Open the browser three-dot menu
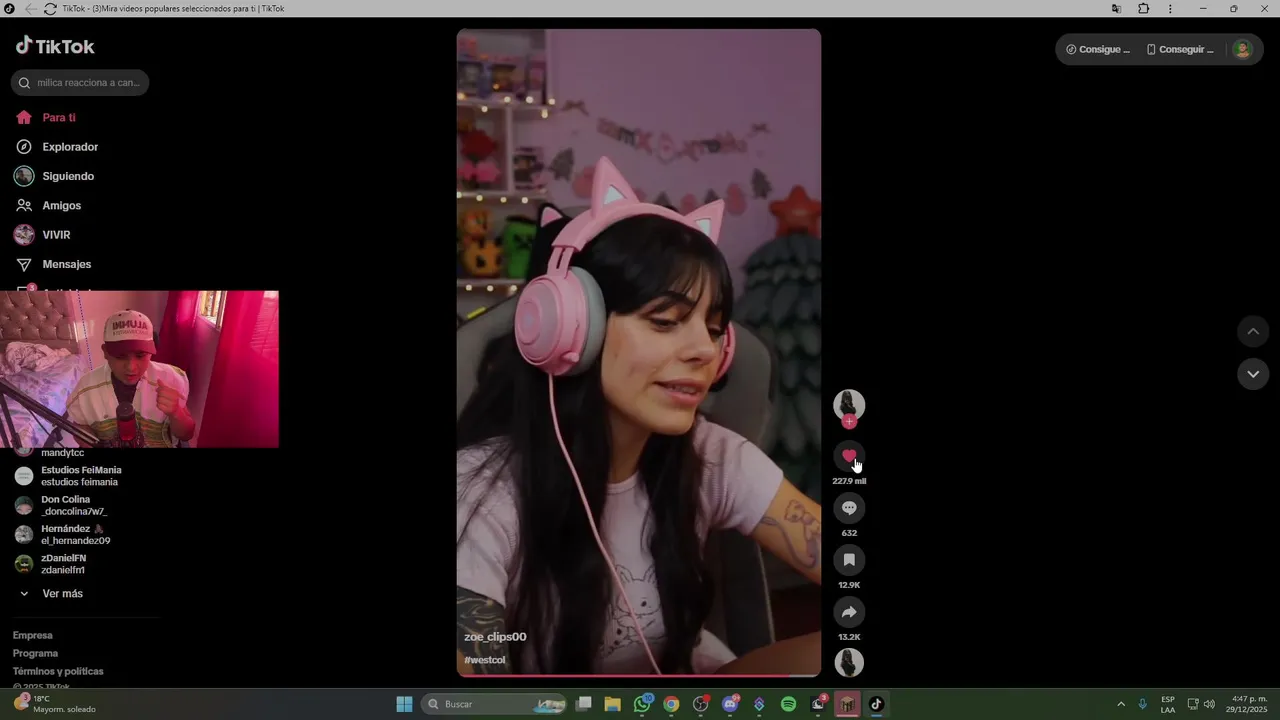 click(1170, 8)
